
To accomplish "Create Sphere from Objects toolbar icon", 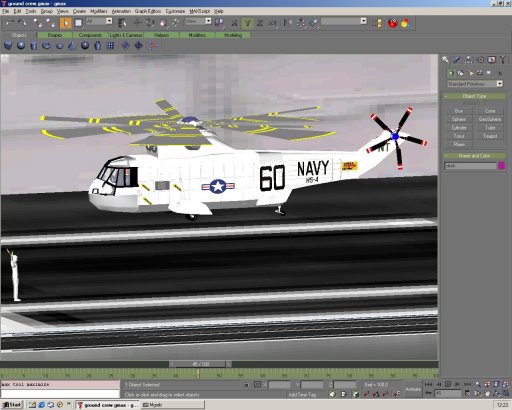I will pos(21,45).
